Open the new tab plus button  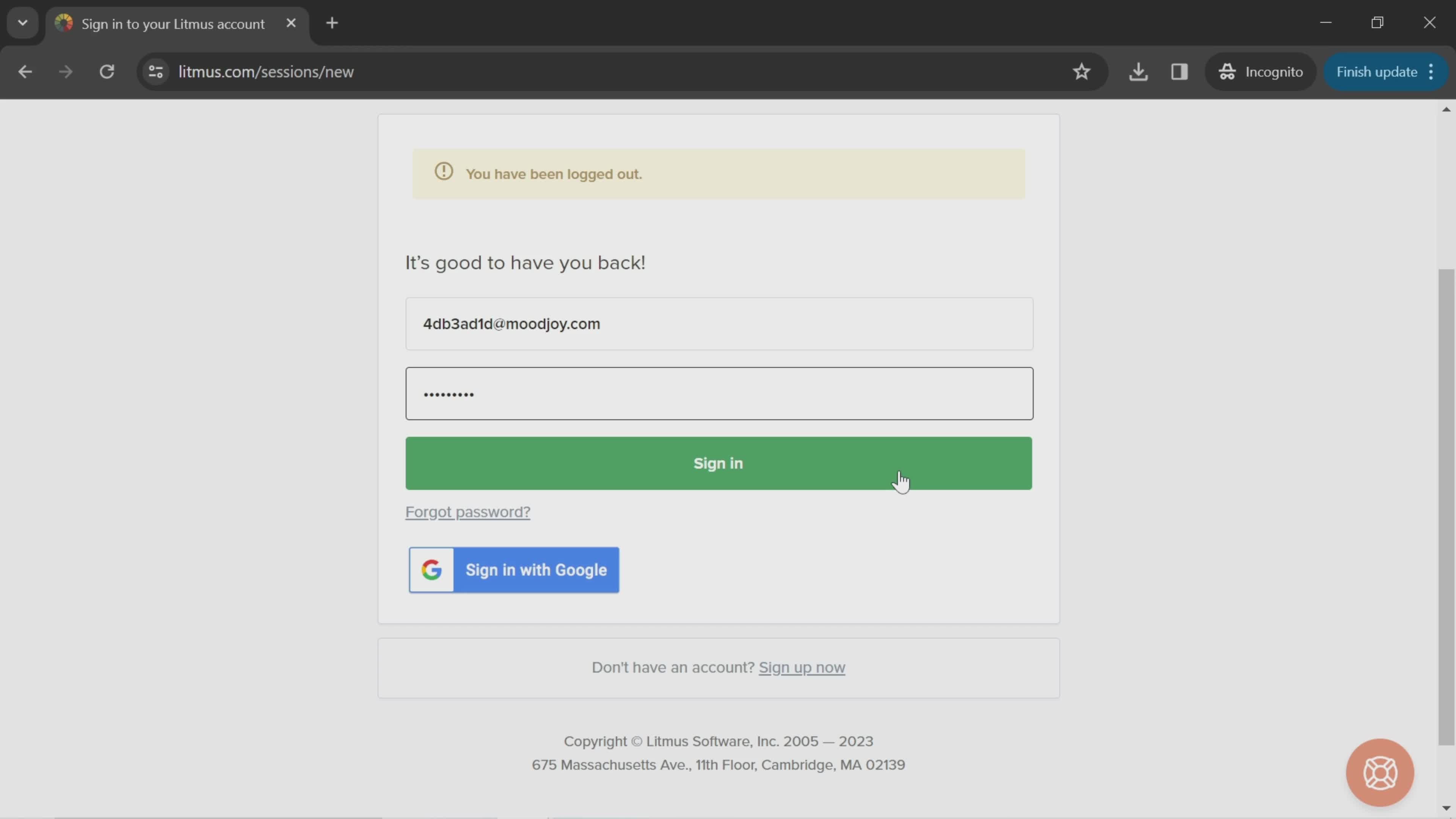332,23
